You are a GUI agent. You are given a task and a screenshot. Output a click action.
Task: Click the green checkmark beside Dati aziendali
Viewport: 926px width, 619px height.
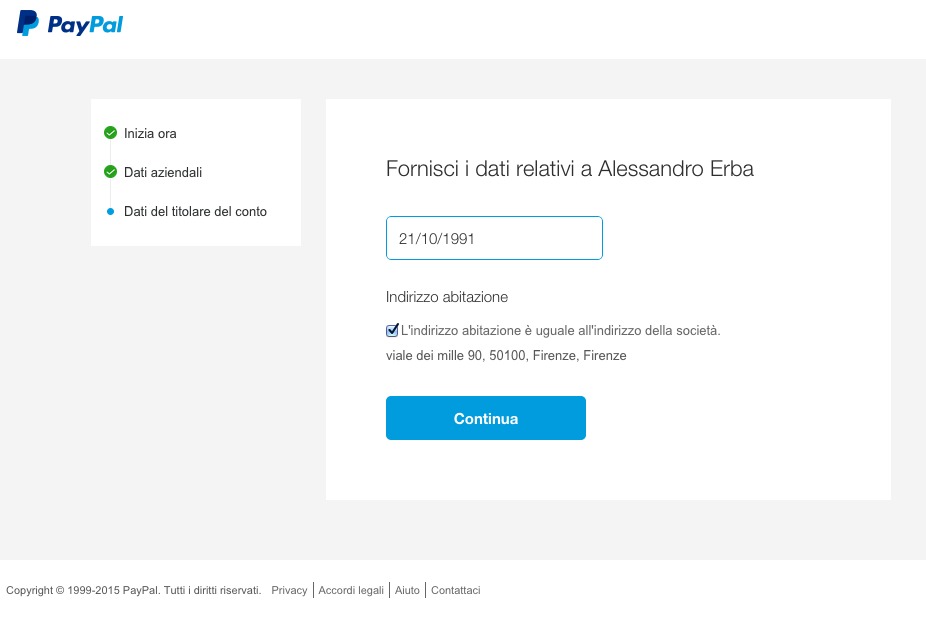(110, 172)
